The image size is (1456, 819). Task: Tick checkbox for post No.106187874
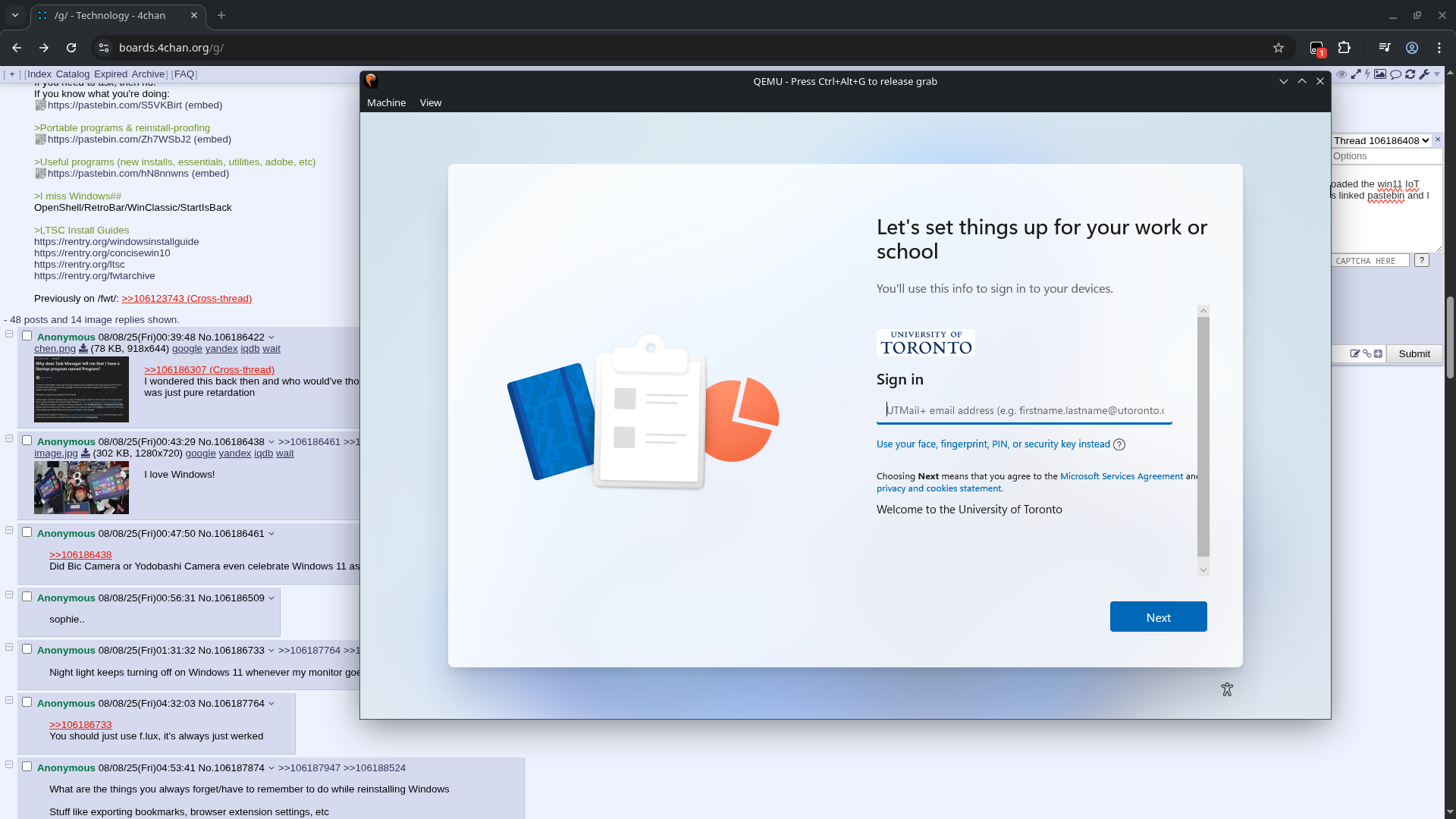(x=27, y=767)
